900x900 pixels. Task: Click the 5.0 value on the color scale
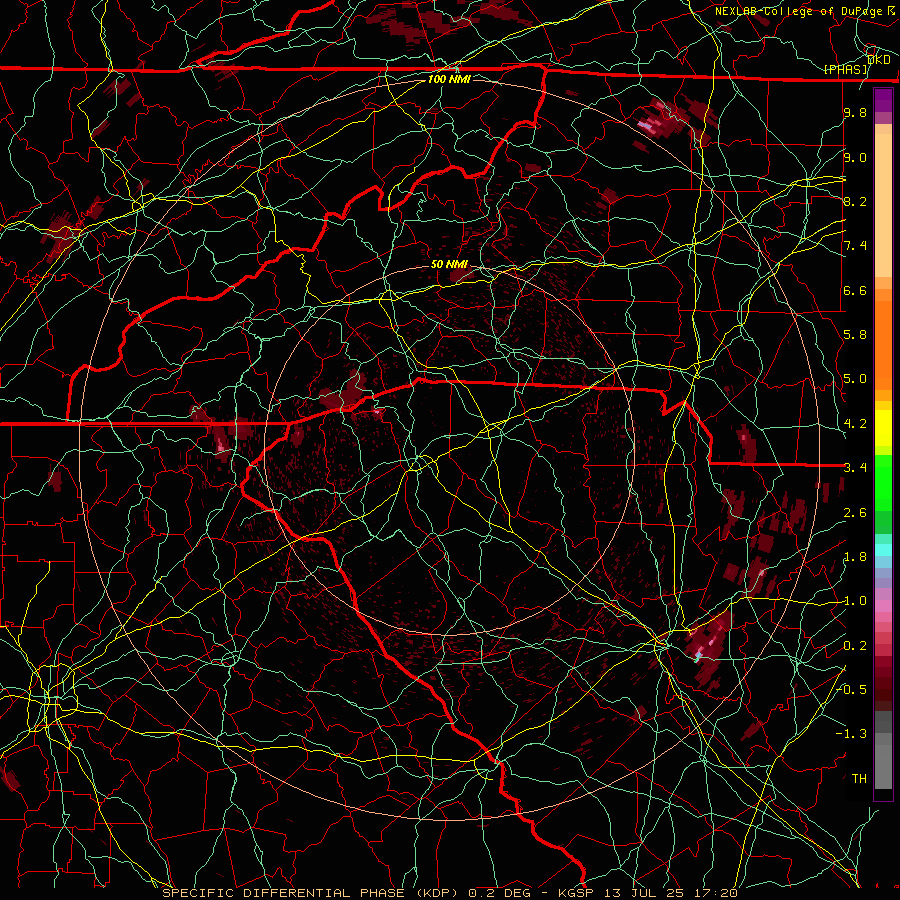pyautogui.click(x=855, y=379)
